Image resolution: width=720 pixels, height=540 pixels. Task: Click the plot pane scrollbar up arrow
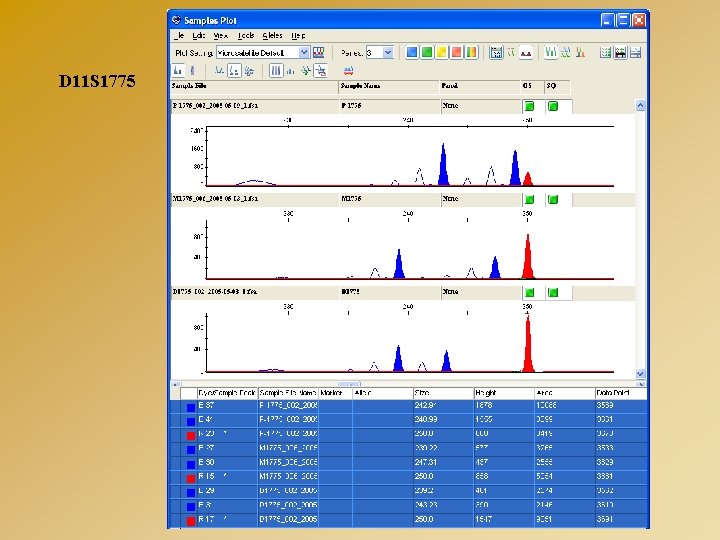pos(640,106)
